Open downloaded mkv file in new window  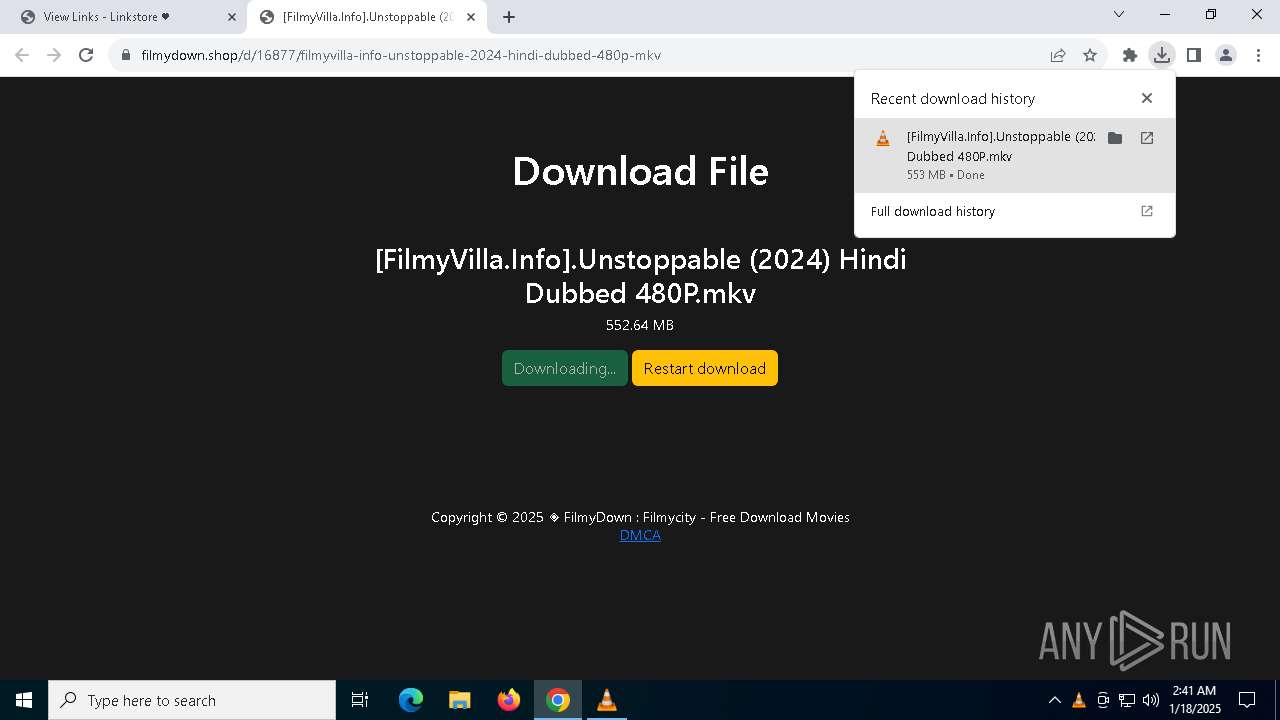(x=1147, y=138)
